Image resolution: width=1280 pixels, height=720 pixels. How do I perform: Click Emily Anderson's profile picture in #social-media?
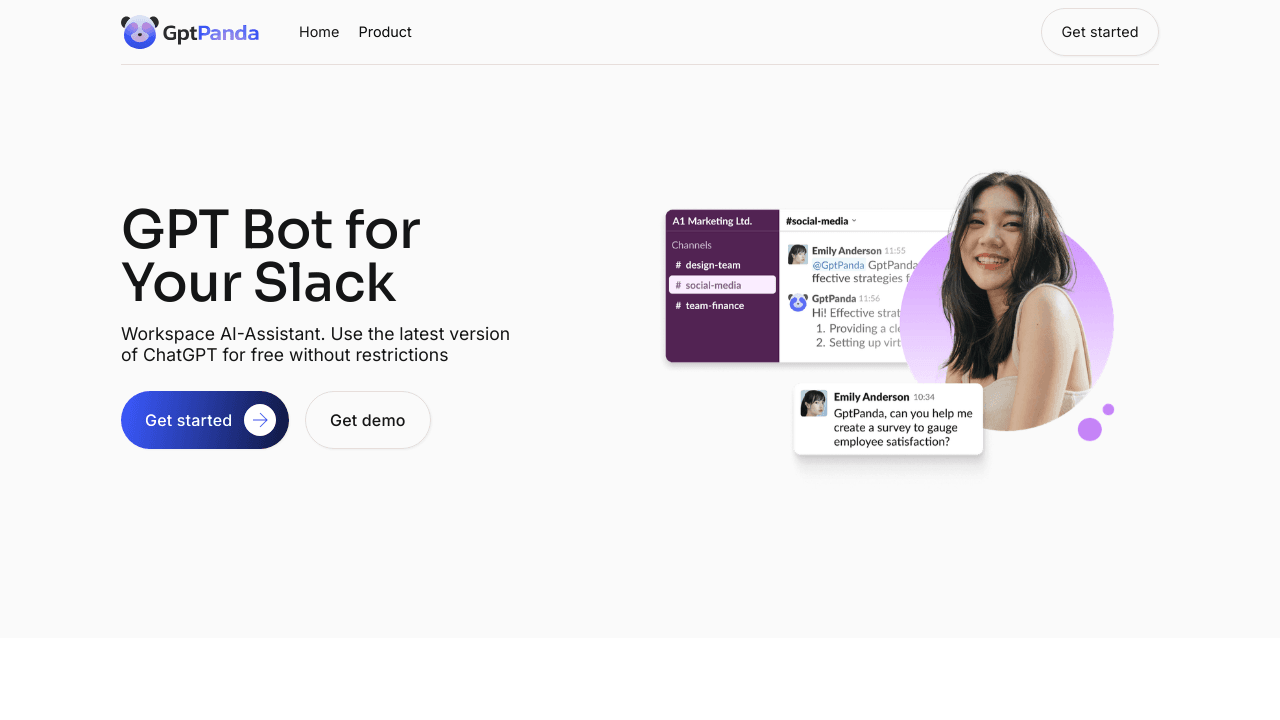pos(797,254)
